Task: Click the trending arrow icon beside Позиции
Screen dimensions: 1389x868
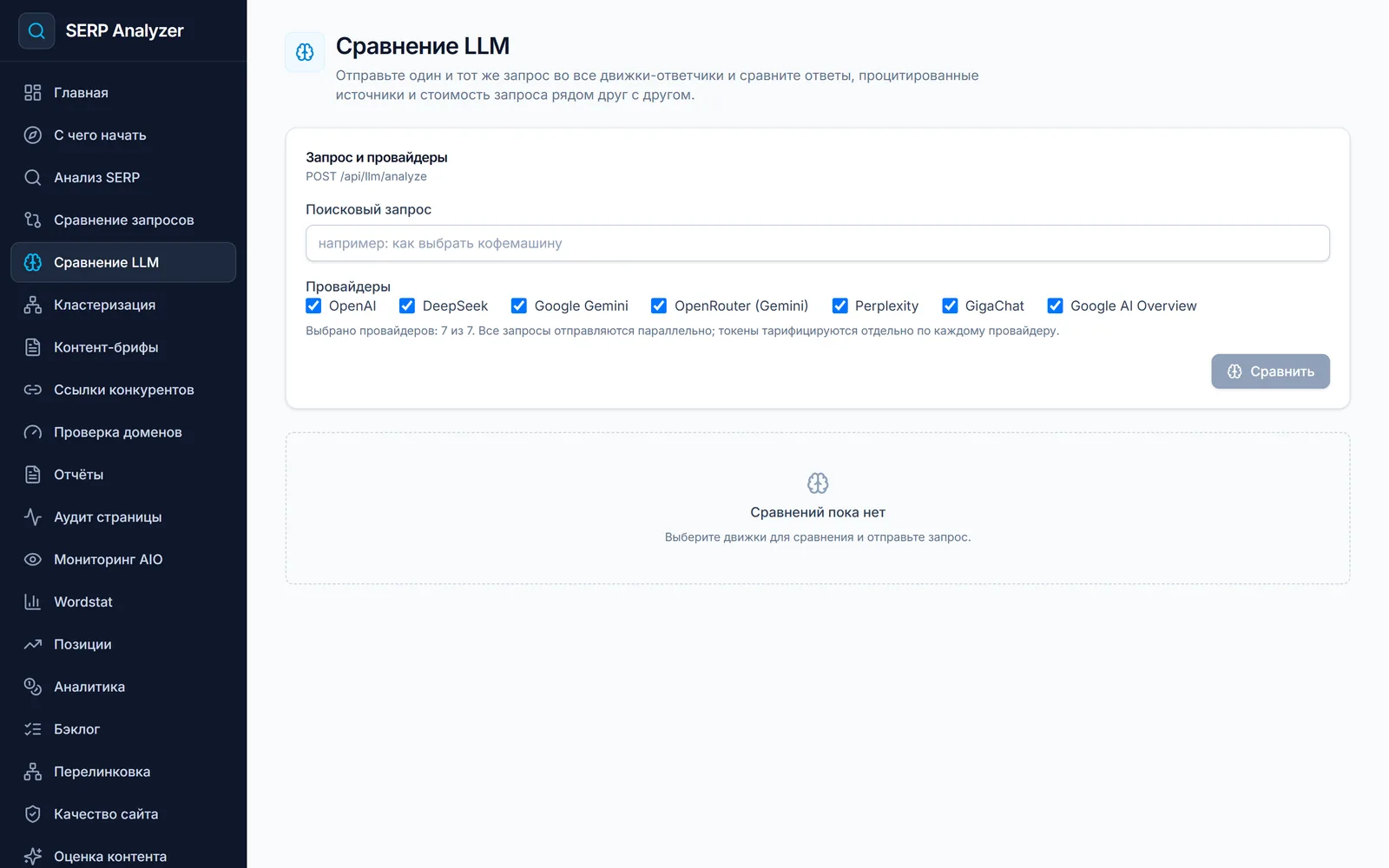Action: coord(33,645)
